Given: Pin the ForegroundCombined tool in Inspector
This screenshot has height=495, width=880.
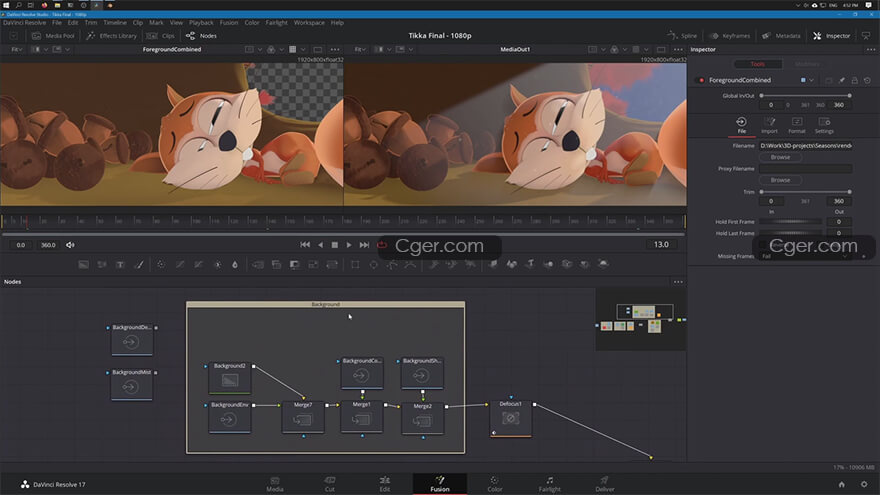Looking at the screenshot, I should pos(841,80).
